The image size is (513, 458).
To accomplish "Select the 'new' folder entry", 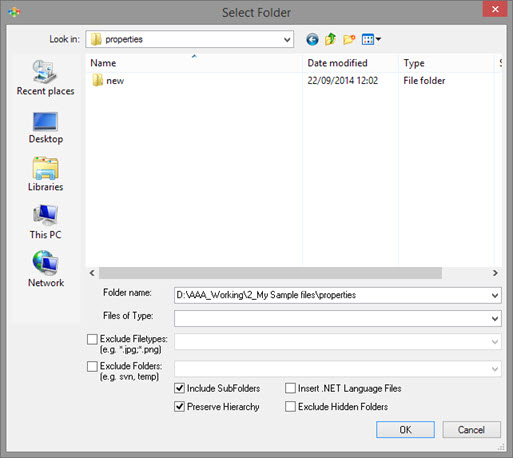I will pos(115,81).
